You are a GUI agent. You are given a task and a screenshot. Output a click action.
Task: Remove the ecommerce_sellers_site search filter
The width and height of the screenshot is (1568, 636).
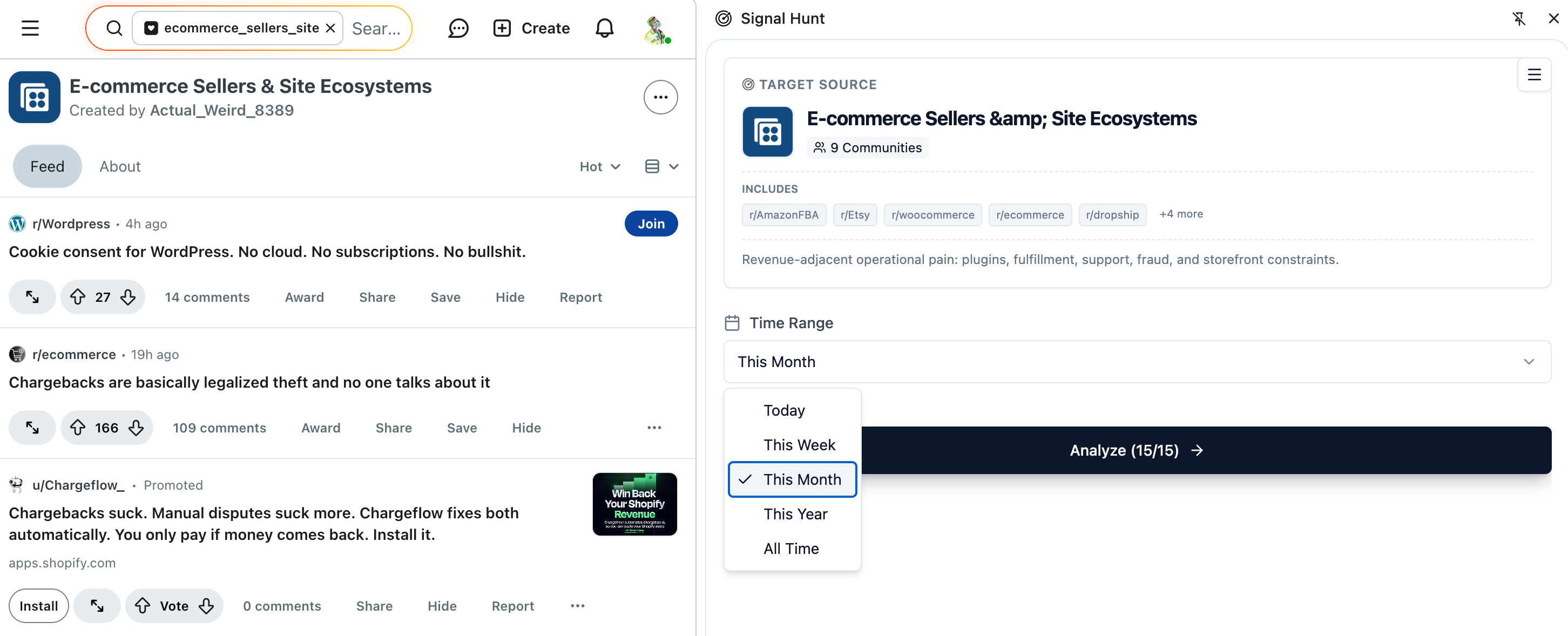coord(330,28)
